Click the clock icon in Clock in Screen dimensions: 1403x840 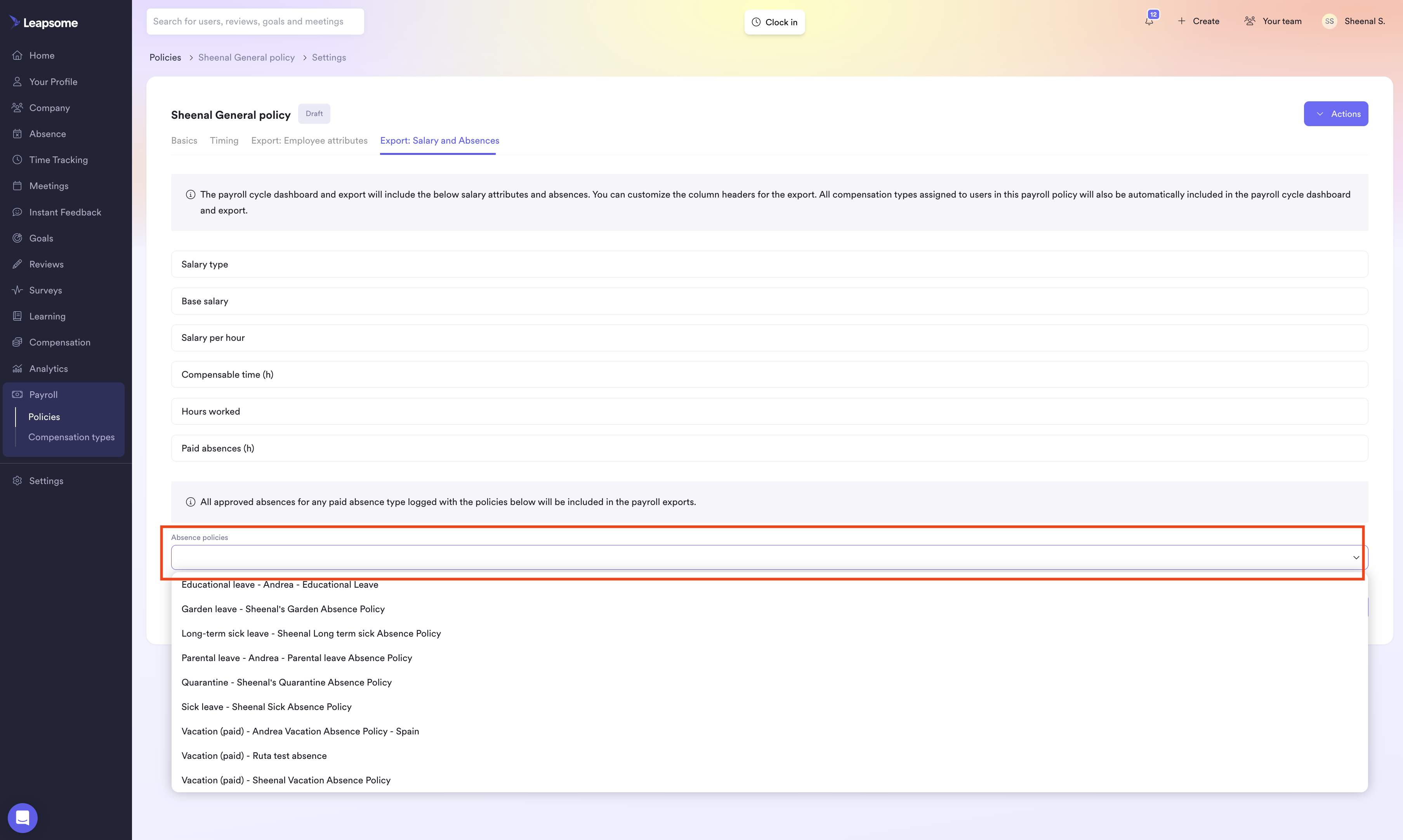[756, 22]
